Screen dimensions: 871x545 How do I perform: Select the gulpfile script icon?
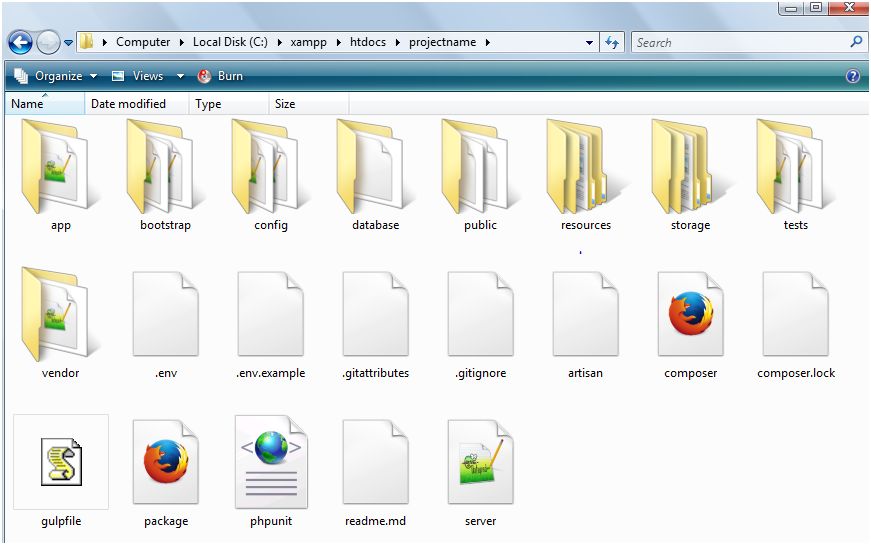pos(61,462)
